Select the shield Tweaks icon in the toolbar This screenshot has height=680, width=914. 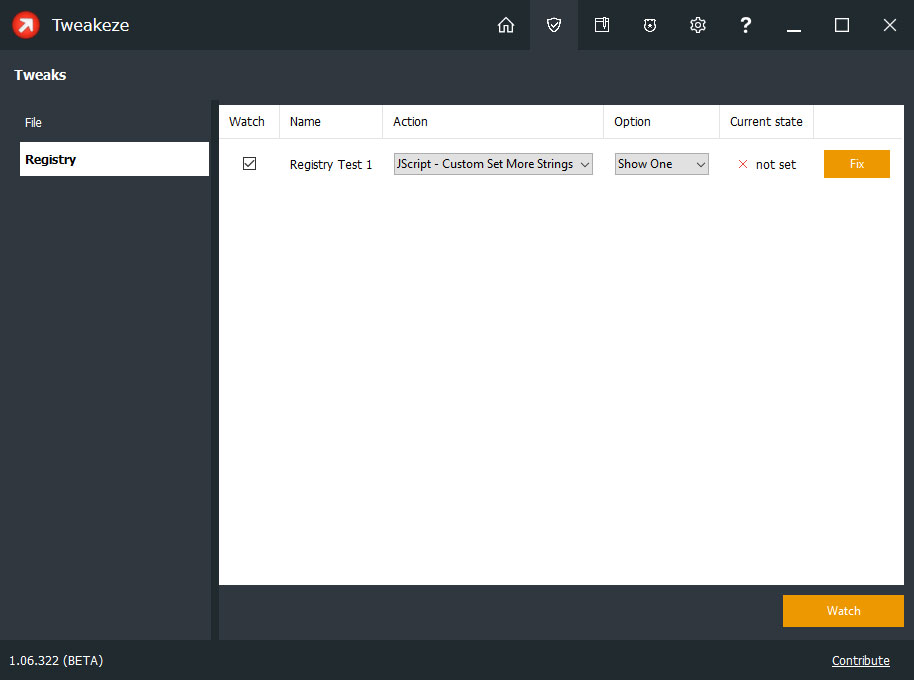tap(553, 25)
